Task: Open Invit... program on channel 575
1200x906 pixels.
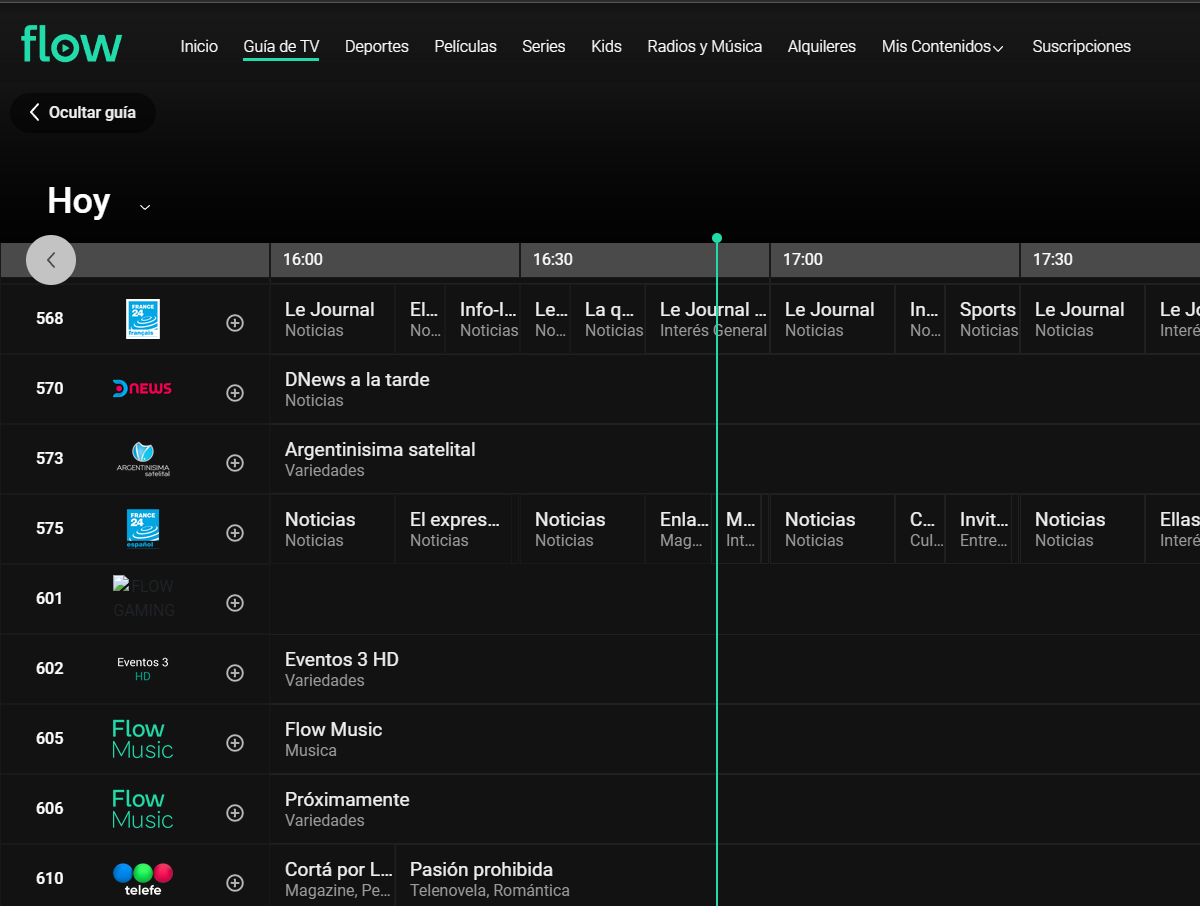Action: pyautogui.click(x=978, y=529)
